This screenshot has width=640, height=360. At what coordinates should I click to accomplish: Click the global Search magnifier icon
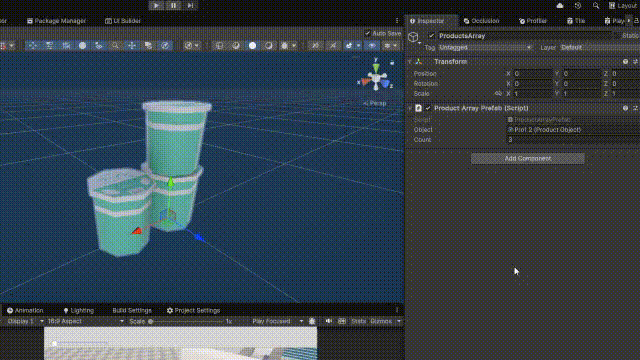(x=596, y=5)
